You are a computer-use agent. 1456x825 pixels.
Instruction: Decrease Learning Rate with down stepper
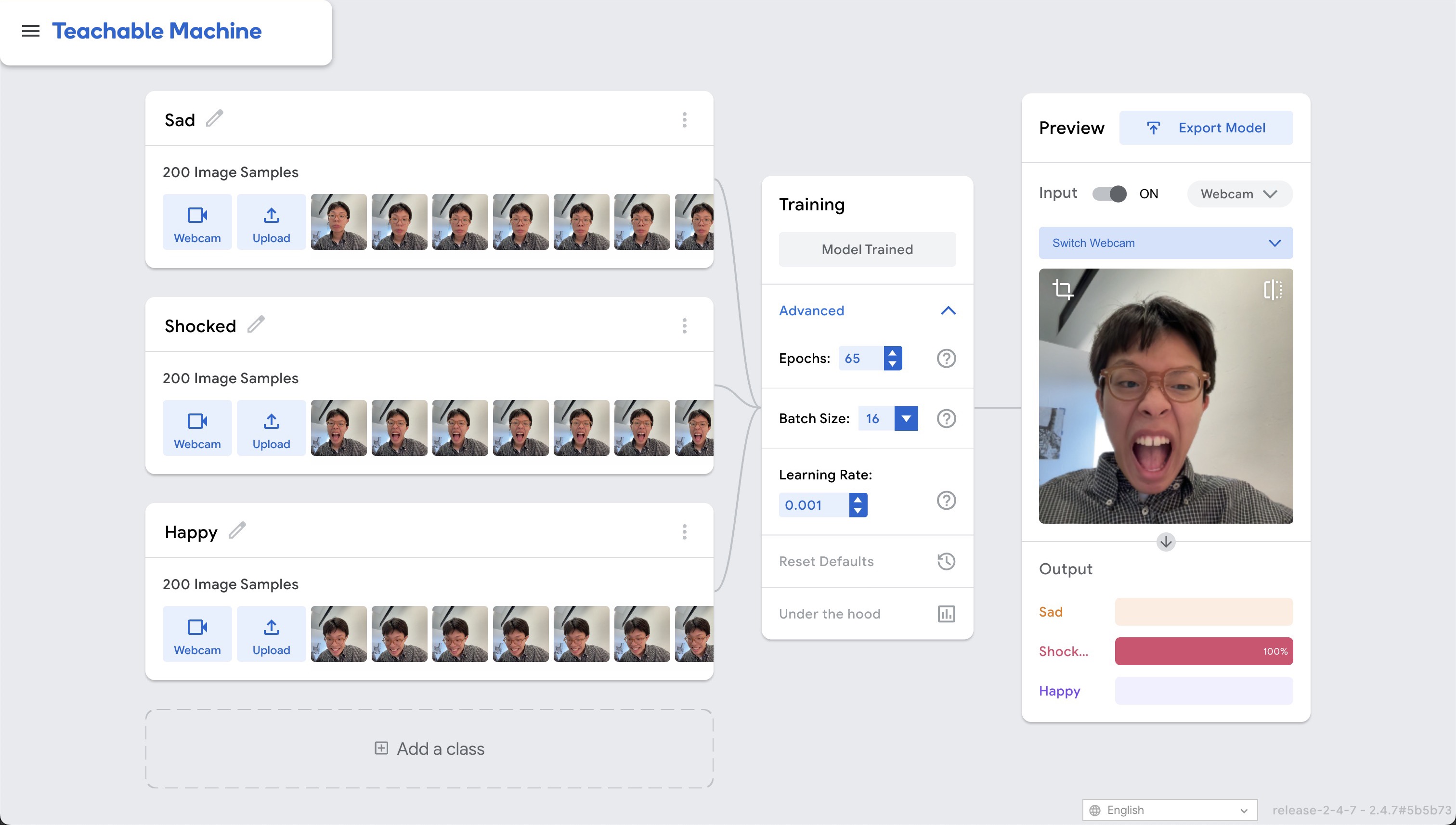coord(858,511)
